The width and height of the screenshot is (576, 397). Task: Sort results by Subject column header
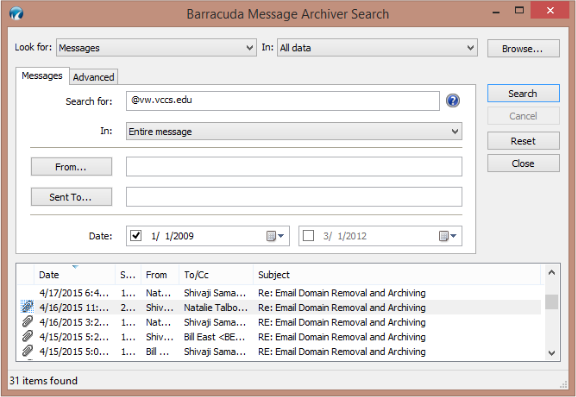[x=397, y=275]
